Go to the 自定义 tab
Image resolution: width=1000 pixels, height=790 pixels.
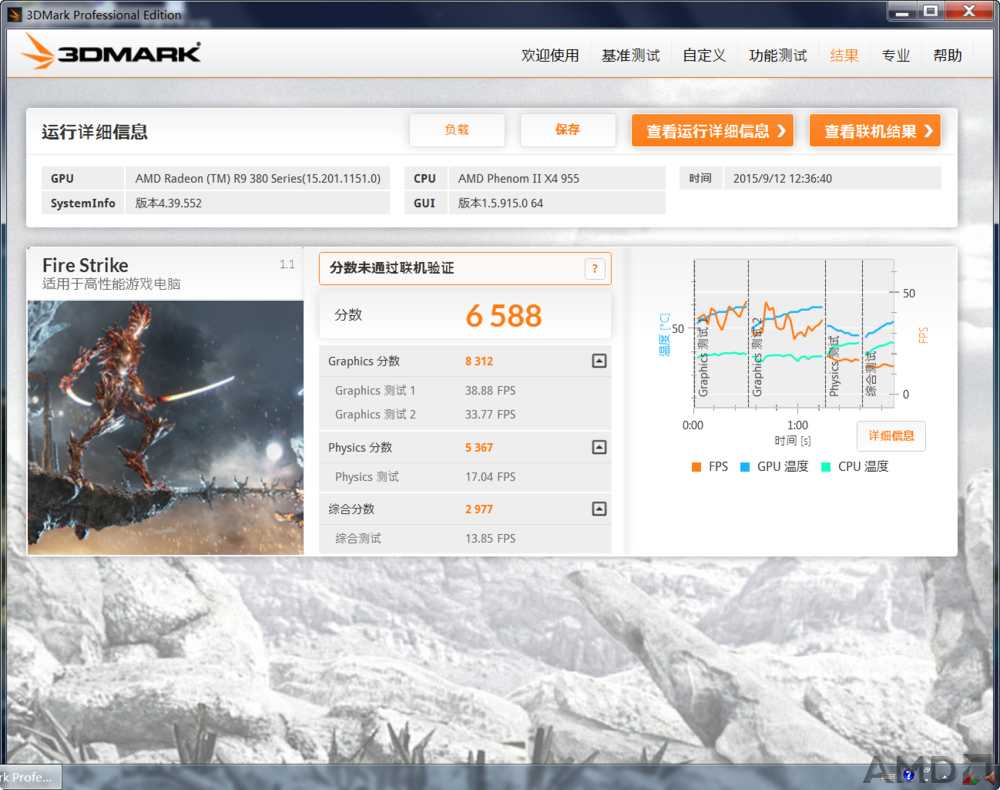(x=704, y=55)
